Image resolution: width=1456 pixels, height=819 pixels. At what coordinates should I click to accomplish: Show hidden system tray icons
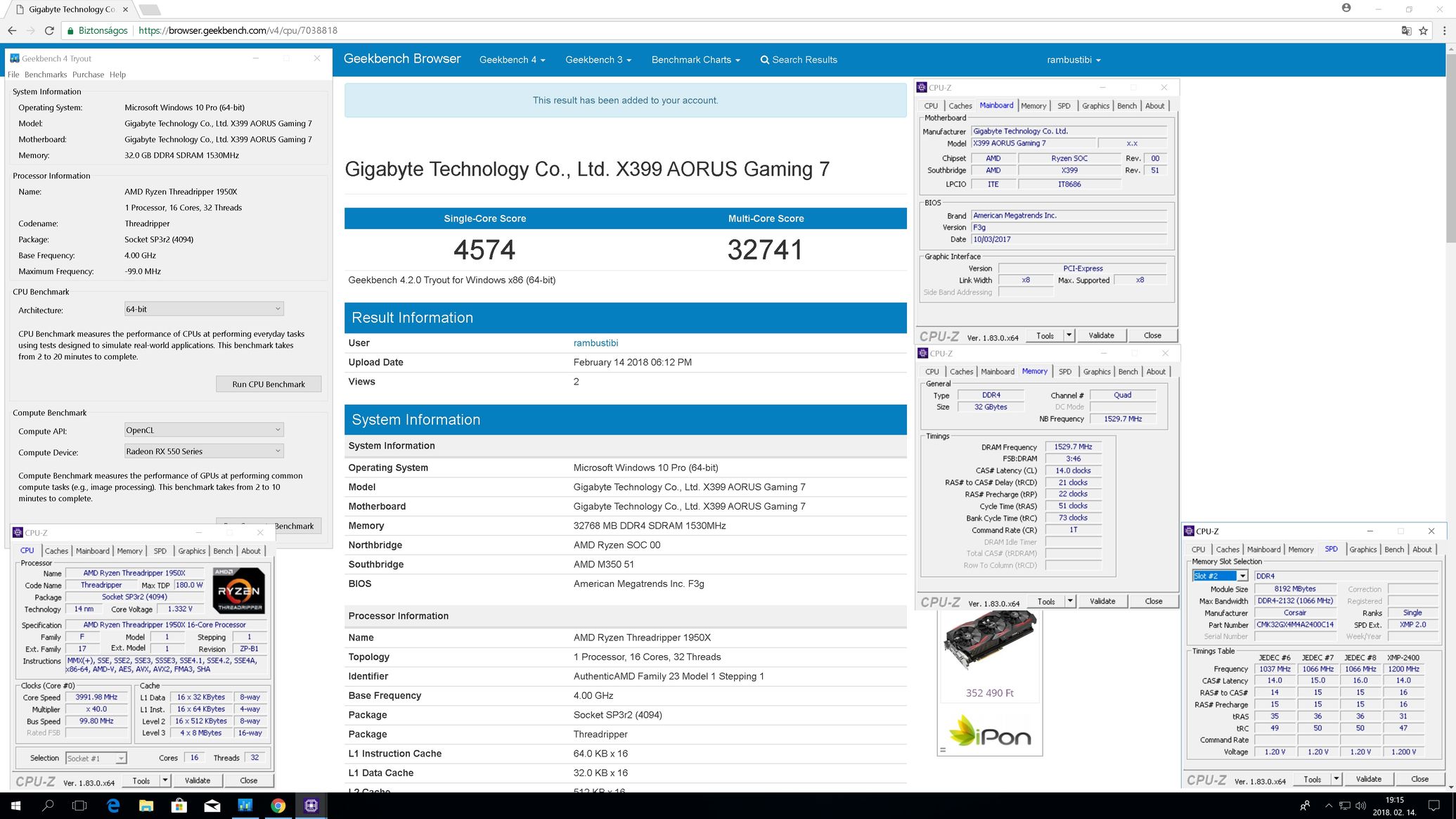point(1328,806)
